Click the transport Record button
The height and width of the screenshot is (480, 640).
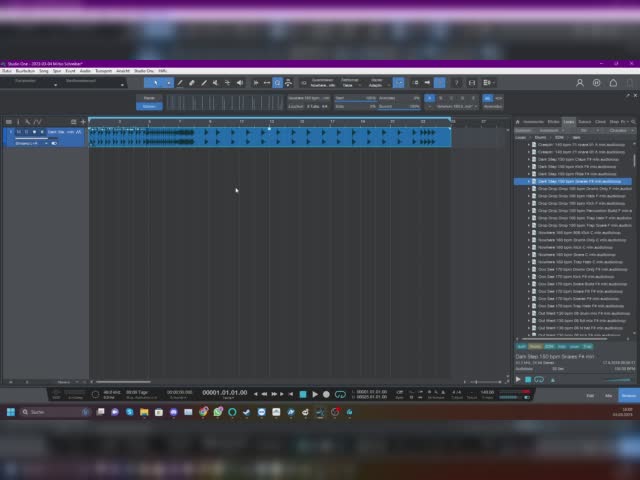point(326,394)
